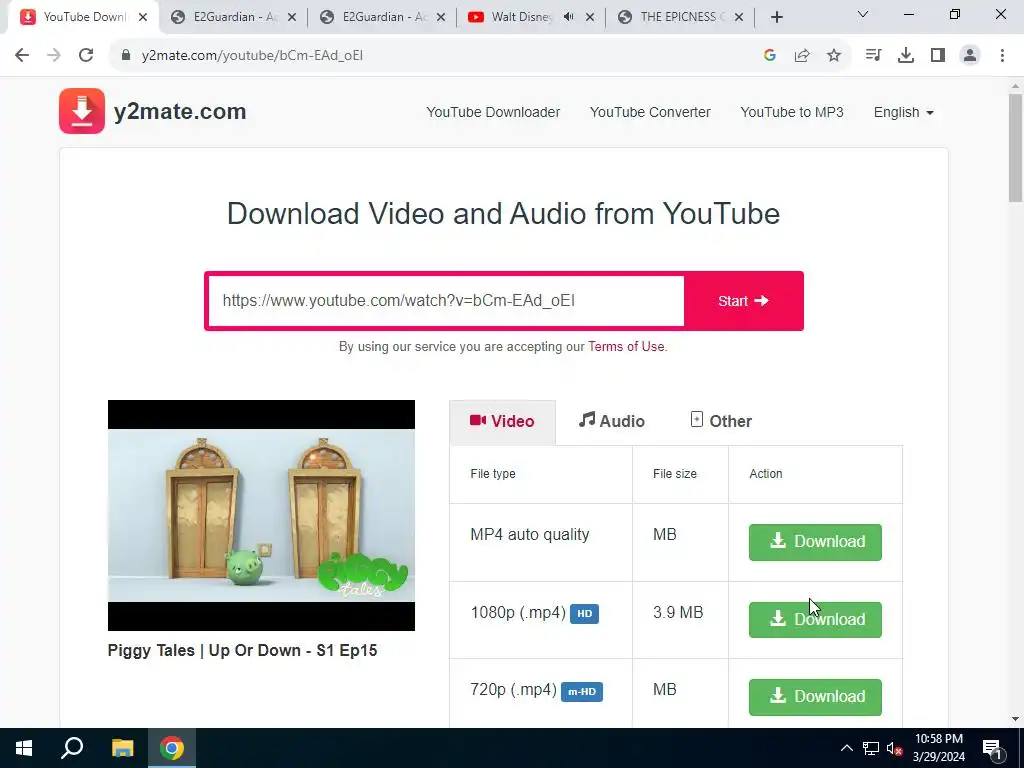This screenshot has width=1024, height=768.
Task: Bookmark this page with the star icon
Action: point(834,56)
